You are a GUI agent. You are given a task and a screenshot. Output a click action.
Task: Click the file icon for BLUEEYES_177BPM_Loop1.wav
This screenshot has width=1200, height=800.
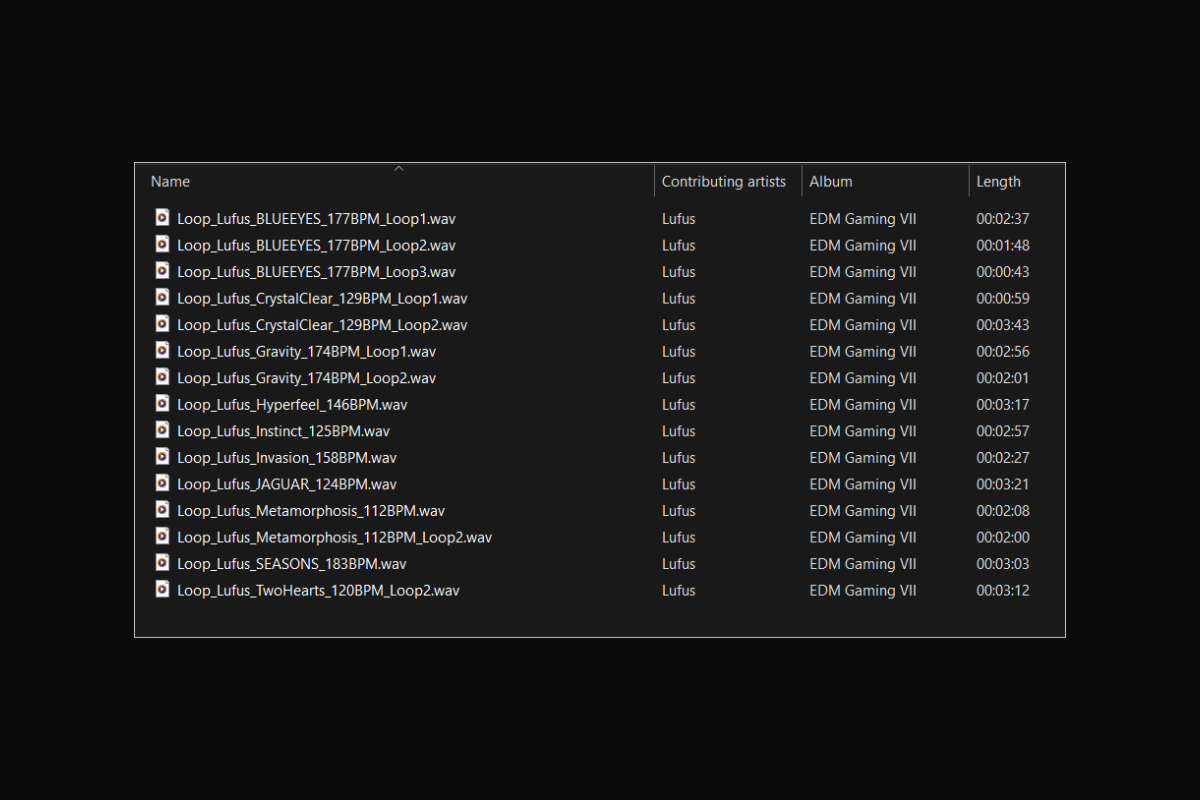pos(162,217)
